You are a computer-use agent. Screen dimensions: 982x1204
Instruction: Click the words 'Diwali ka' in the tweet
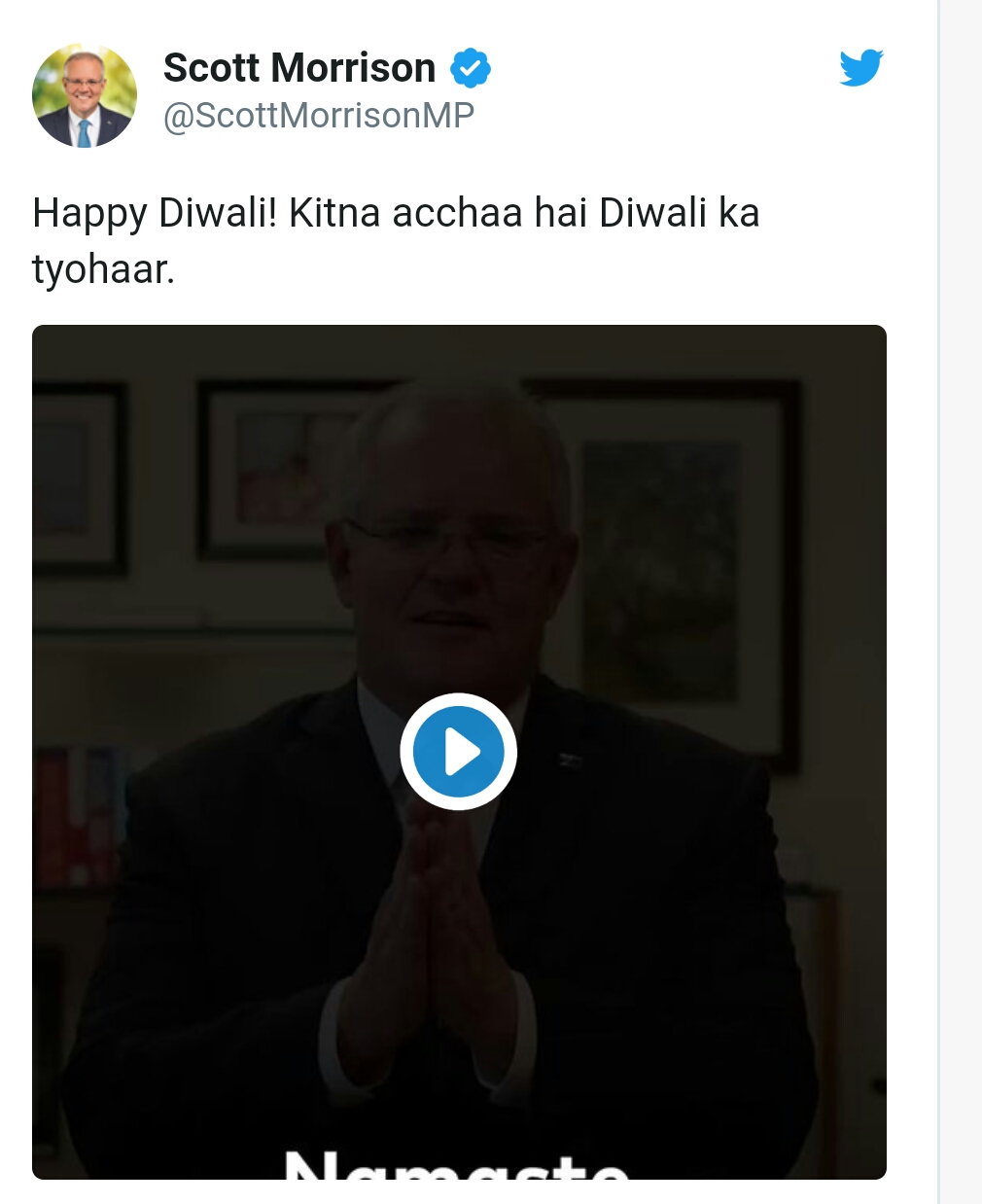point(679,213)
